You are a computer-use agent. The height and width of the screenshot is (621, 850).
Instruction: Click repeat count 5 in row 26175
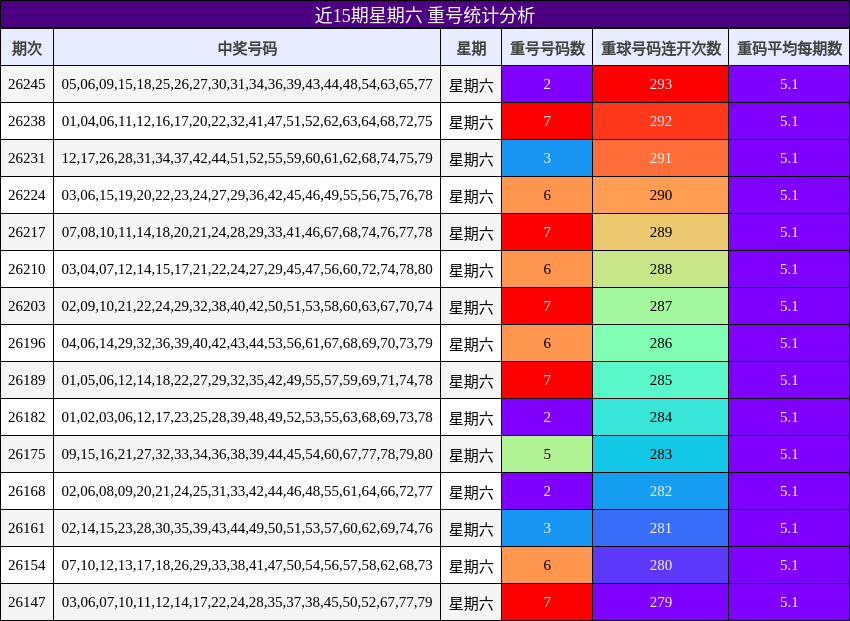pyautogui.click(x=547, y=454)
